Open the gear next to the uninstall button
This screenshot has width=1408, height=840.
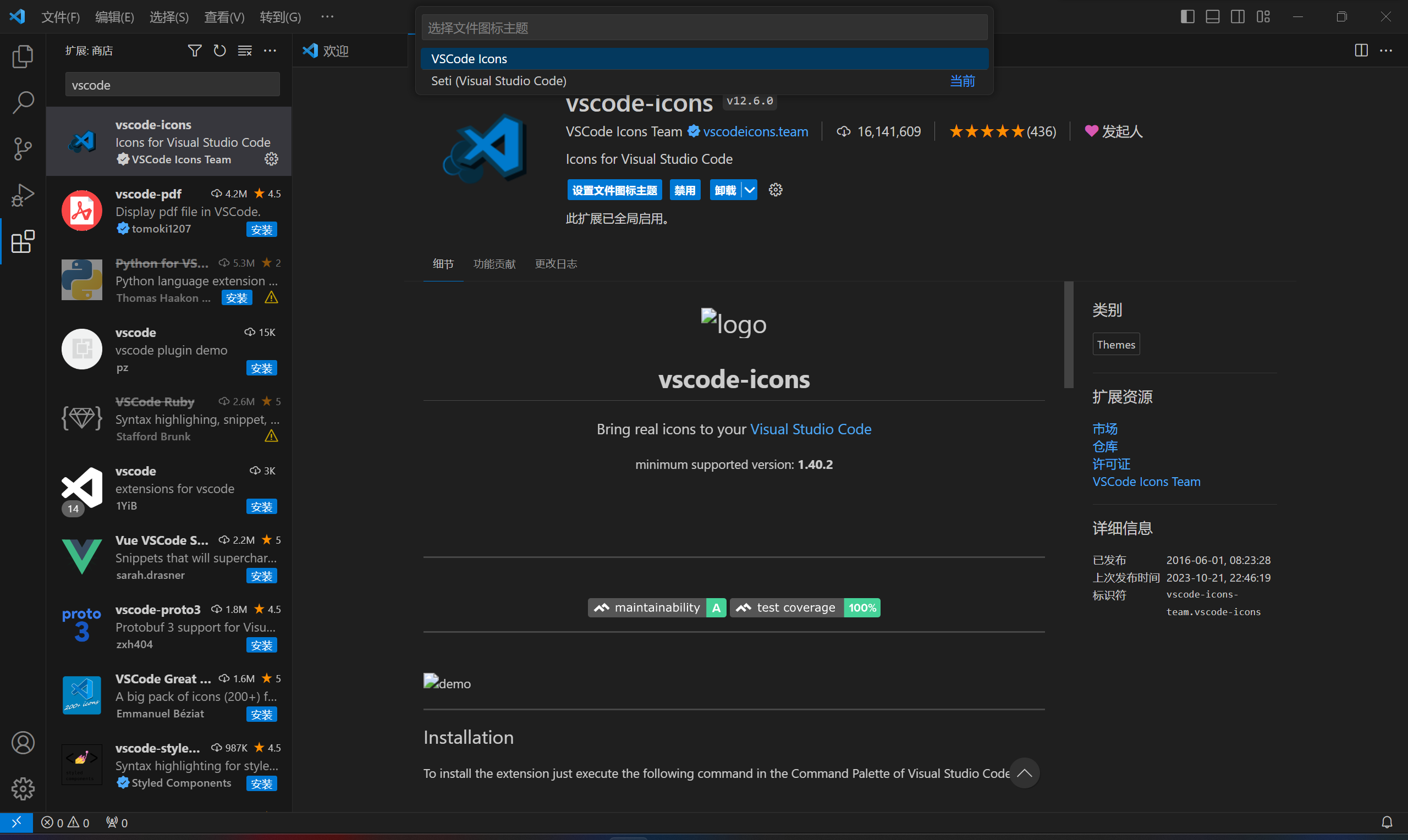[x=776, y=190]
